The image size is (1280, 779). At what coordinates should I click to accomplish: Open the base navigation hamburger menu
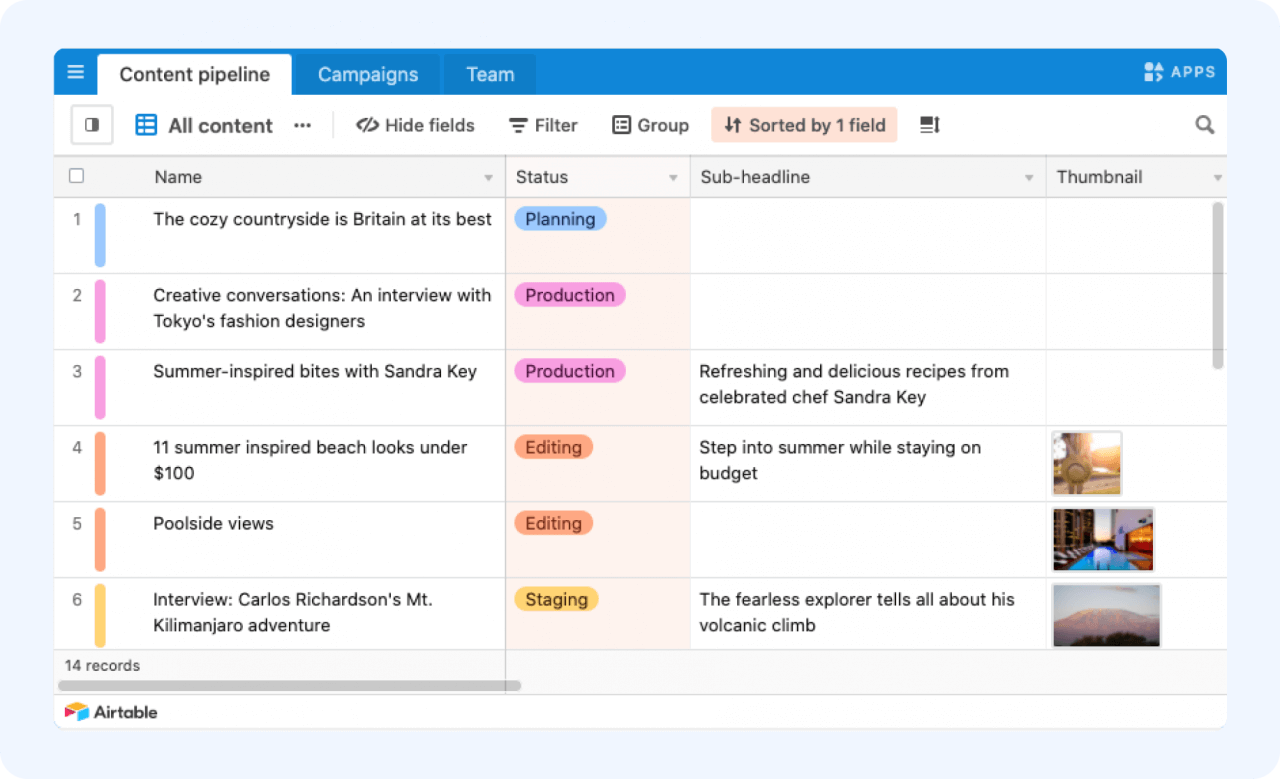(75, 72)
